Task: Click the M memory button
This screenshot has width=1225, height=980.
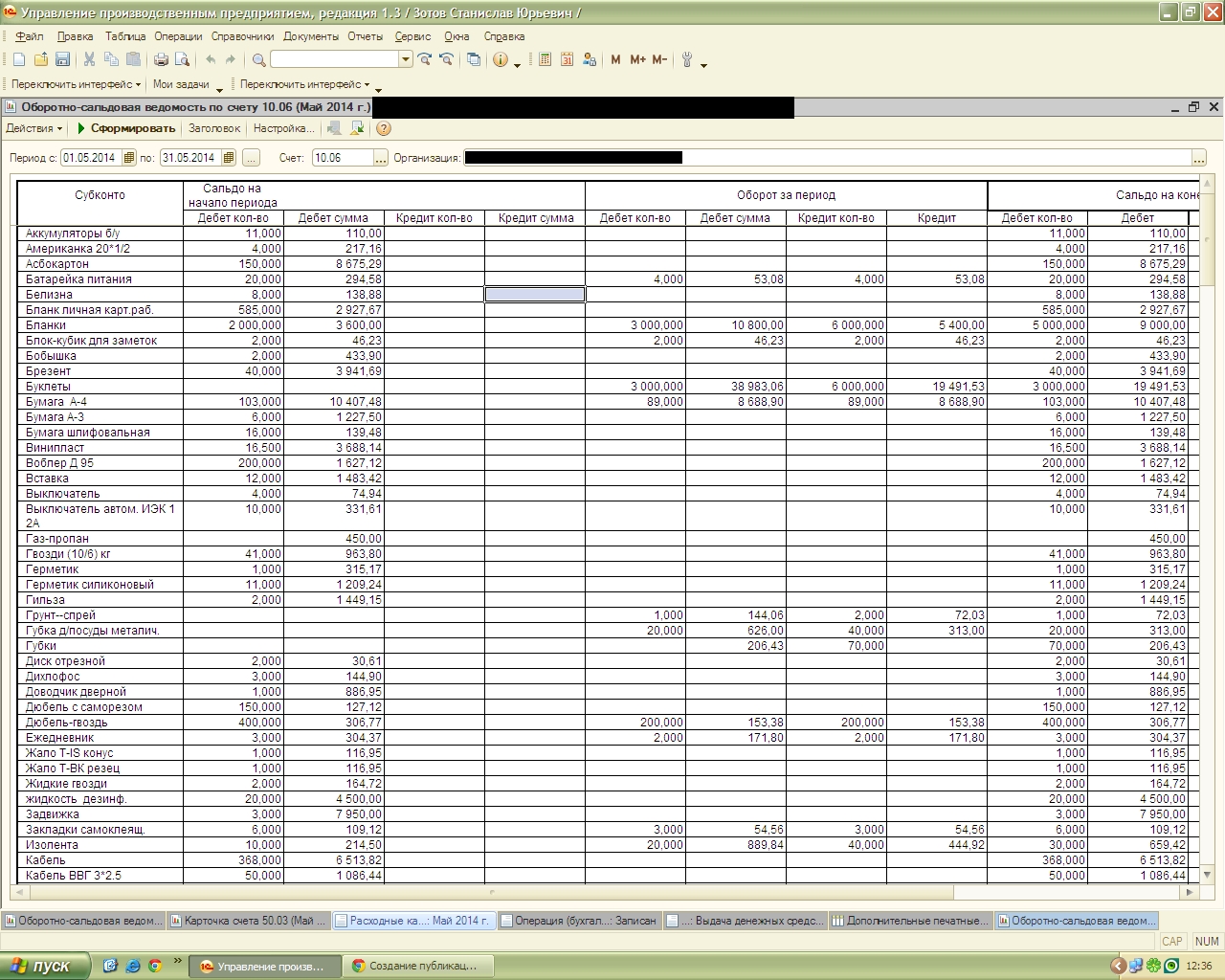Action: point(615,59)
